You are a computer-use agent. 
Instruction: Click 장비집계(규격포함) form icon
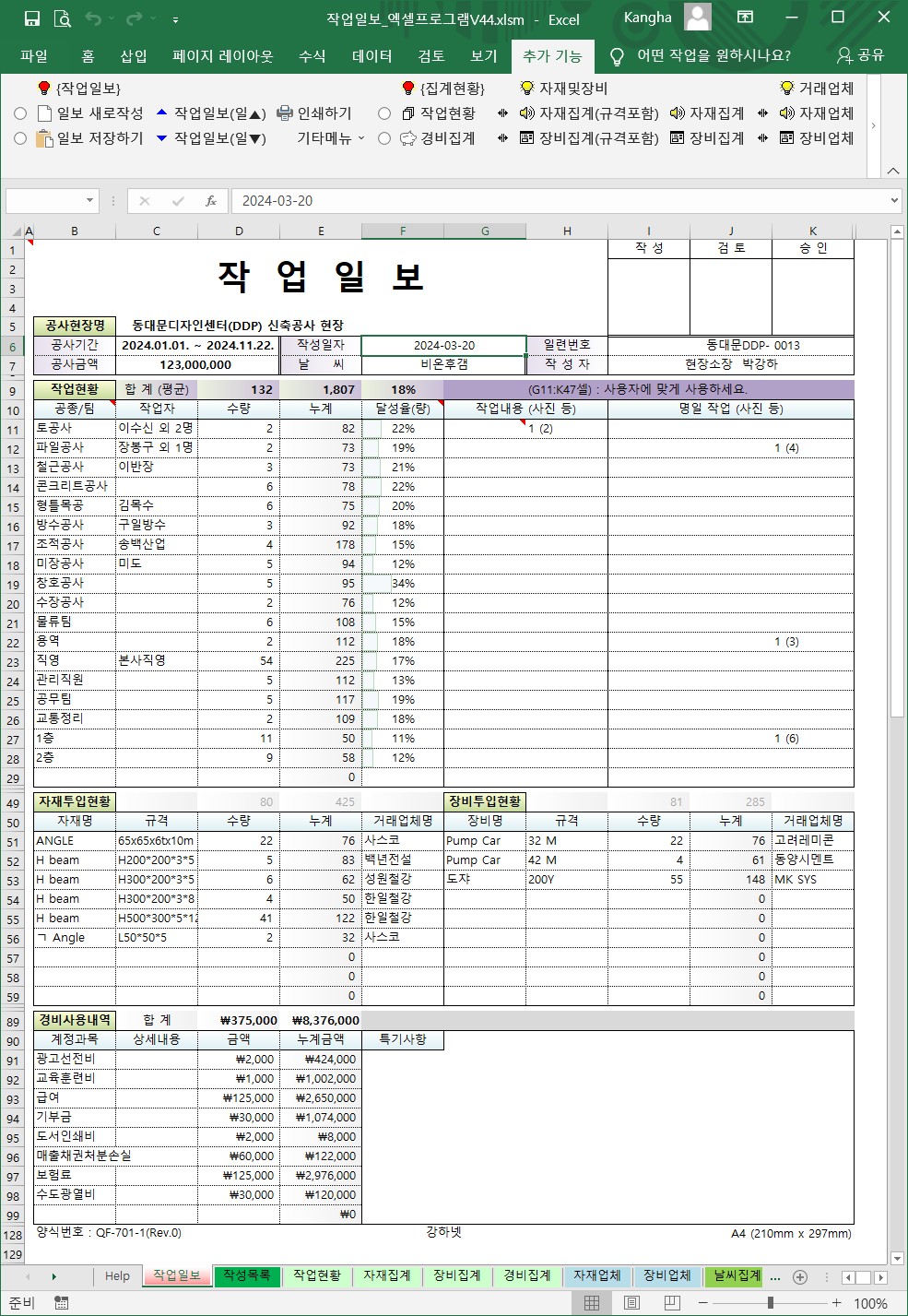click(x=527, y=138)
